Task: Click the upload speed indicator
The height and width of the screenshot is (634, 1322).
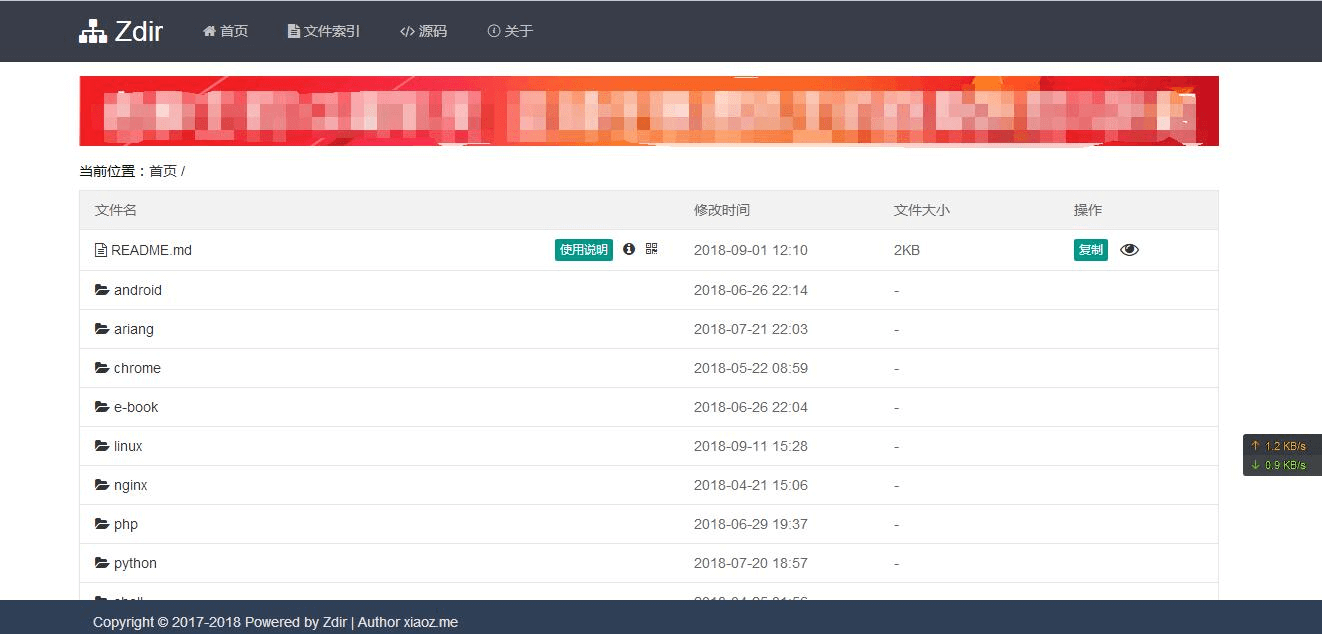Action: tap(1281, 443)
